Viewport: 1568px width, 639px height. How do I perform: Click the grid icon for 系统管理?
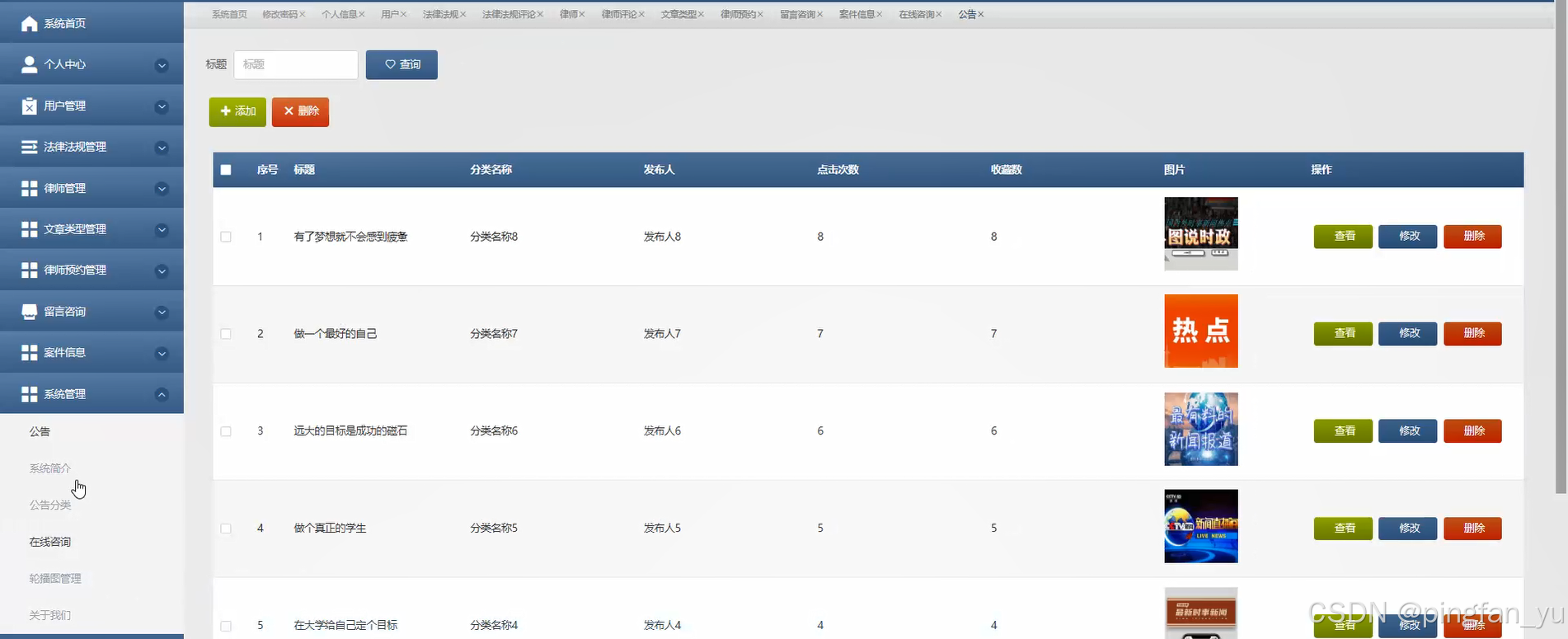[x=29, y=394]
